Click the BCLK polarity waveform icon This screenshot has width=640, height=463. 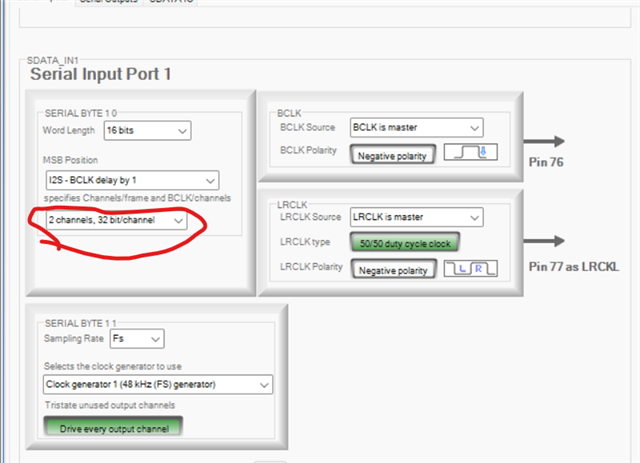click(x=471, y=152)
